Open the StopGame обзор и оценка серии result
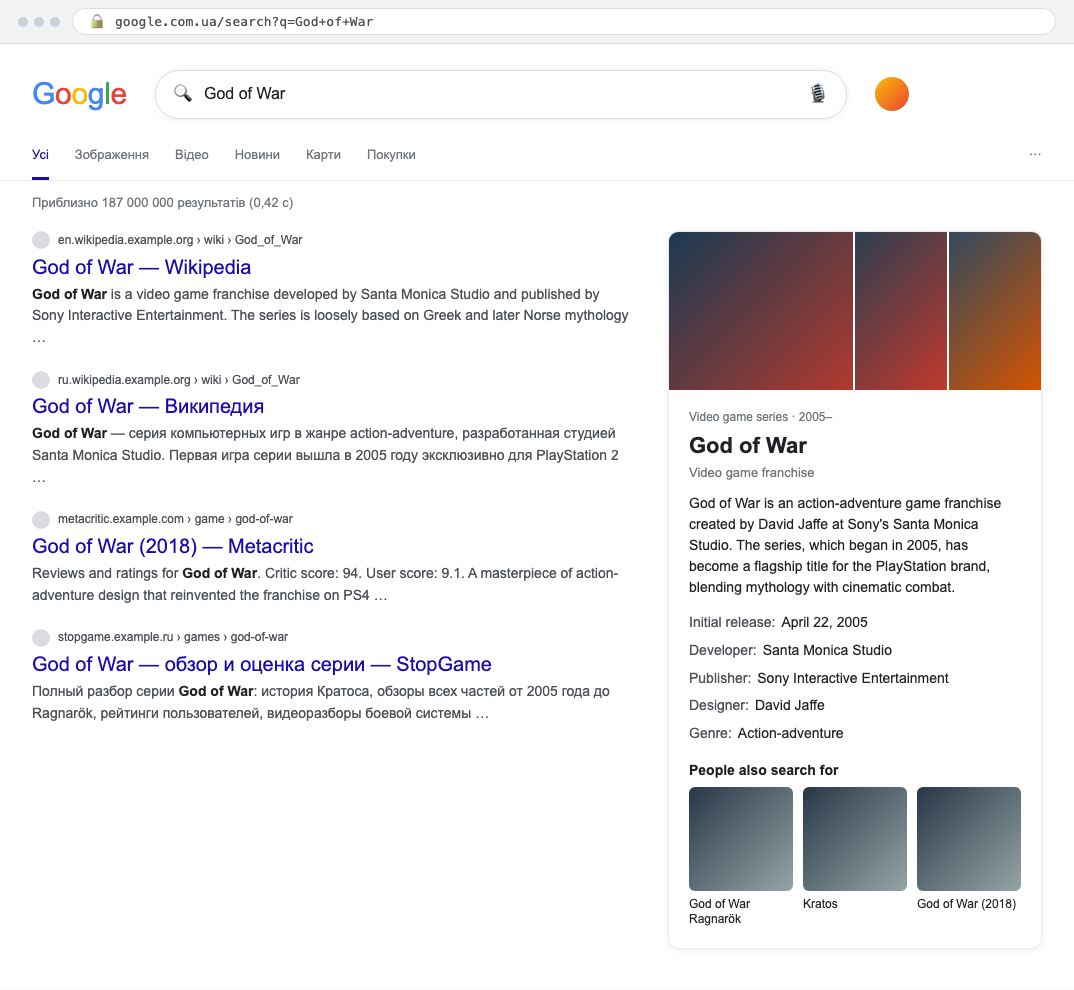Image resolution: width=1074 pixels, height=990 pixels. pyautogui.click(x=262, y=665)
